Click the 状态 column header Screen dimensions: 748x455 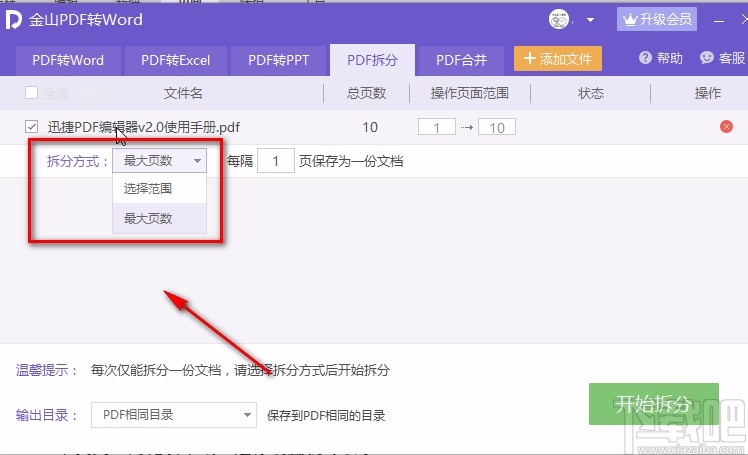(591, 93)
